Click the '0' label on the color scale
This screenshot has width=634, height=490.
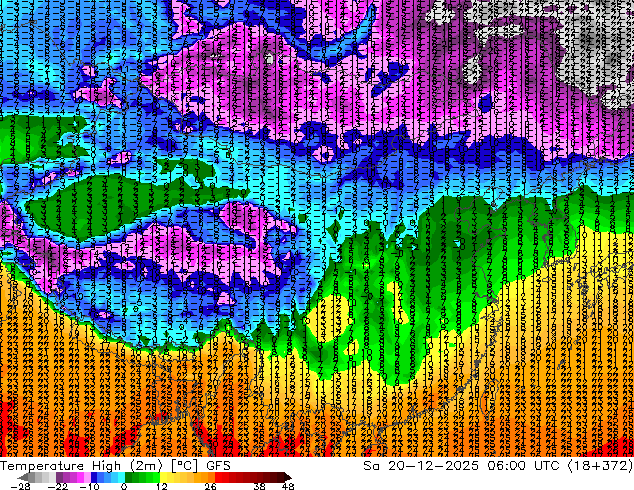coord(124,486)
